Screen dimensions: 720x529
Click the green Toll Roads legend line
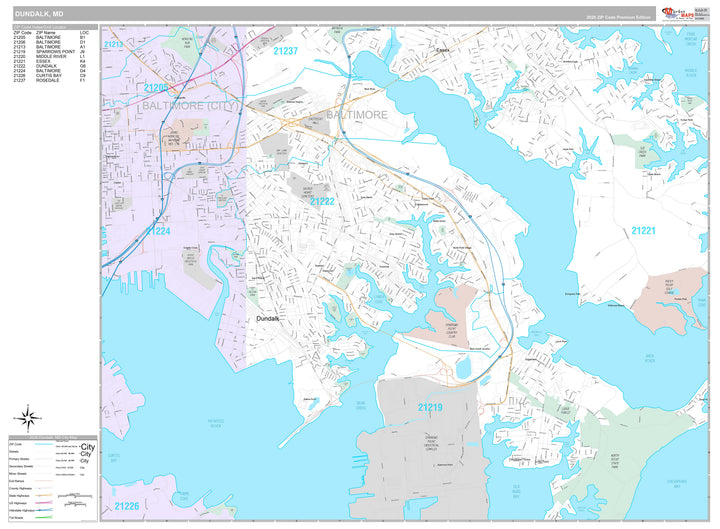(x=44, y=517)
